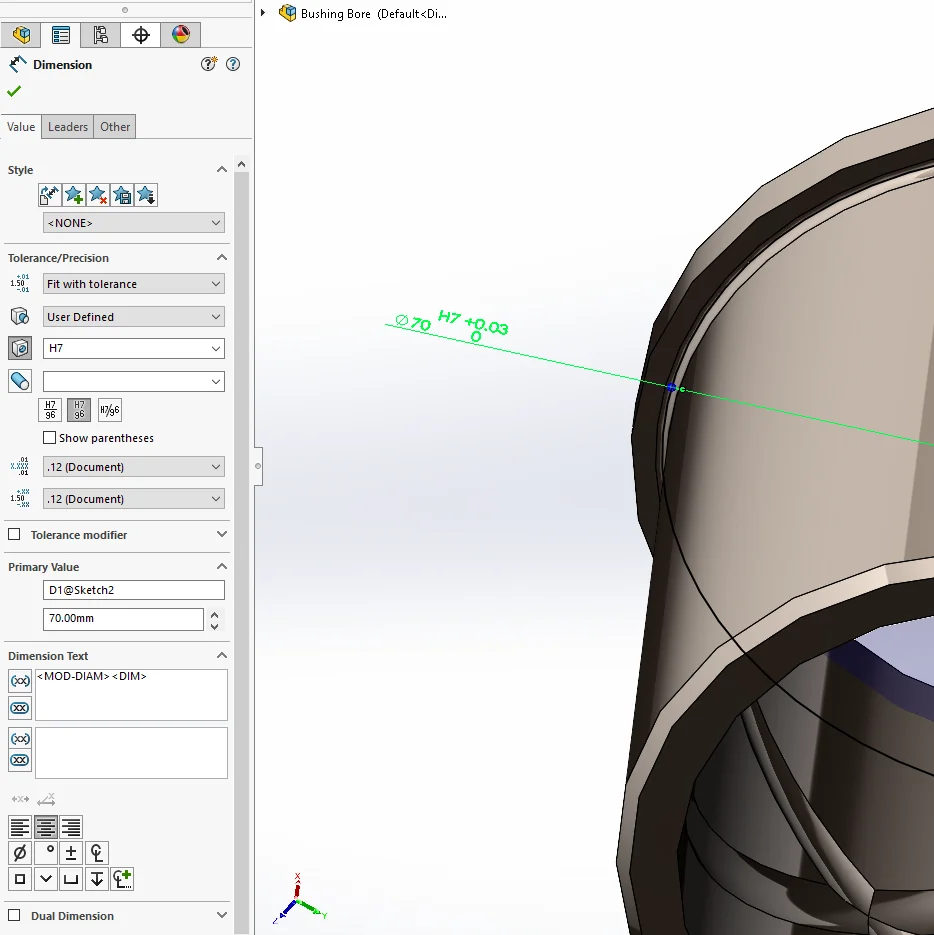This screenshot has height=935, width=934.
Task: Open the Fit with tolerance type dropdown
Action: click(133, 284)
